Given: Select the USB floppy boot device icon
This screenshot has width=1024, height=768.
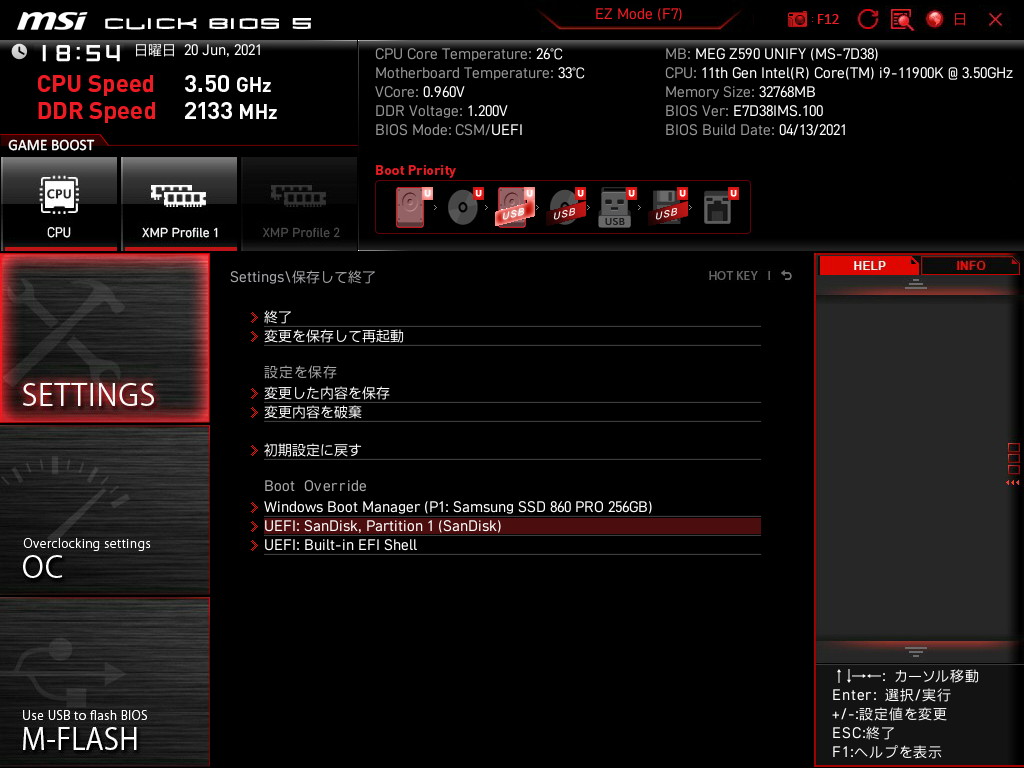Looking at the screenshot, I should (x=667, y=207).
